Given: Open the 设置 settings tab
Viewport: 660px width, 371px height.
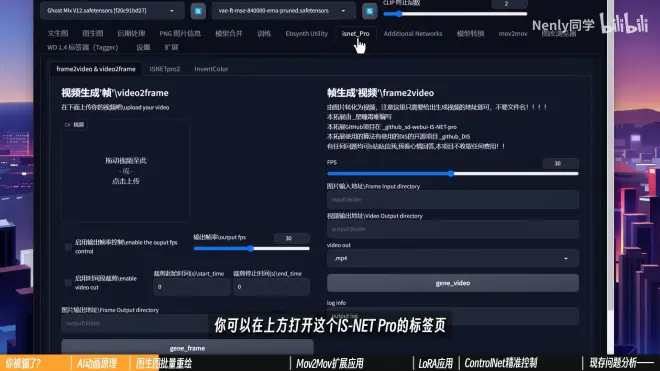Looking at the screenshot, I should click(x=143, y=48).
